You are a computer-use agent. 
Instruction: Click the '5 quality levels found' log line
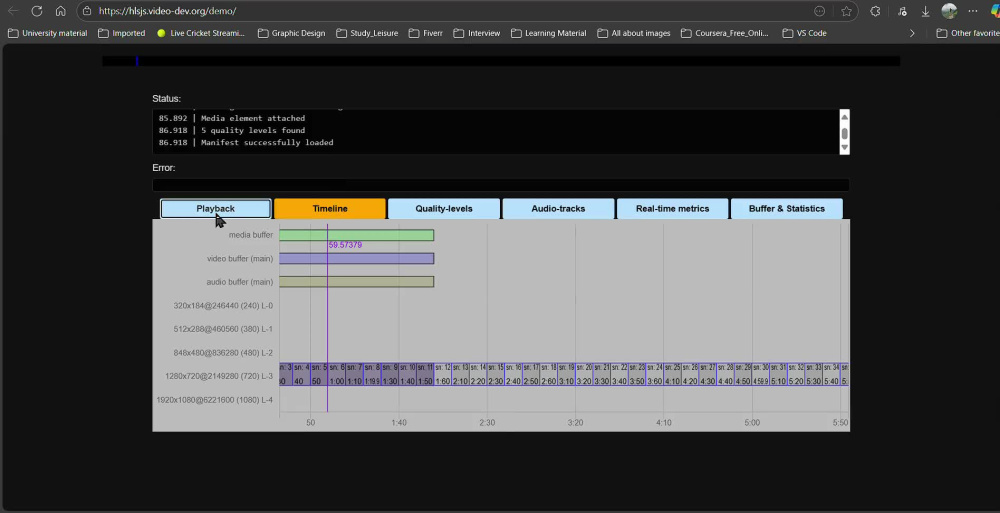(x=253, y=130)
